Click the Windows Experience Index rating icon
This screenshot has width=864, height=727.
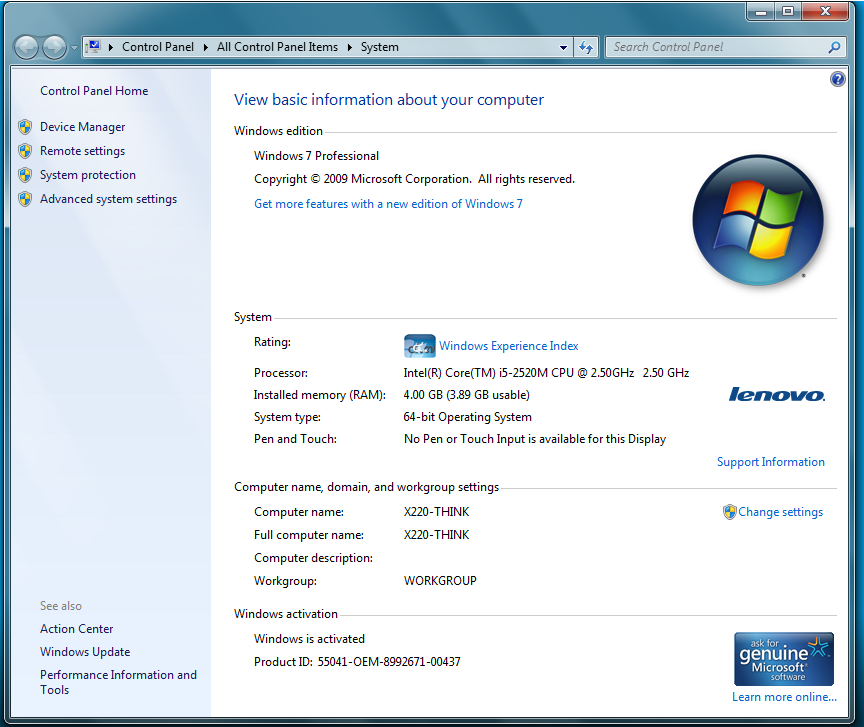coord(419,346)
